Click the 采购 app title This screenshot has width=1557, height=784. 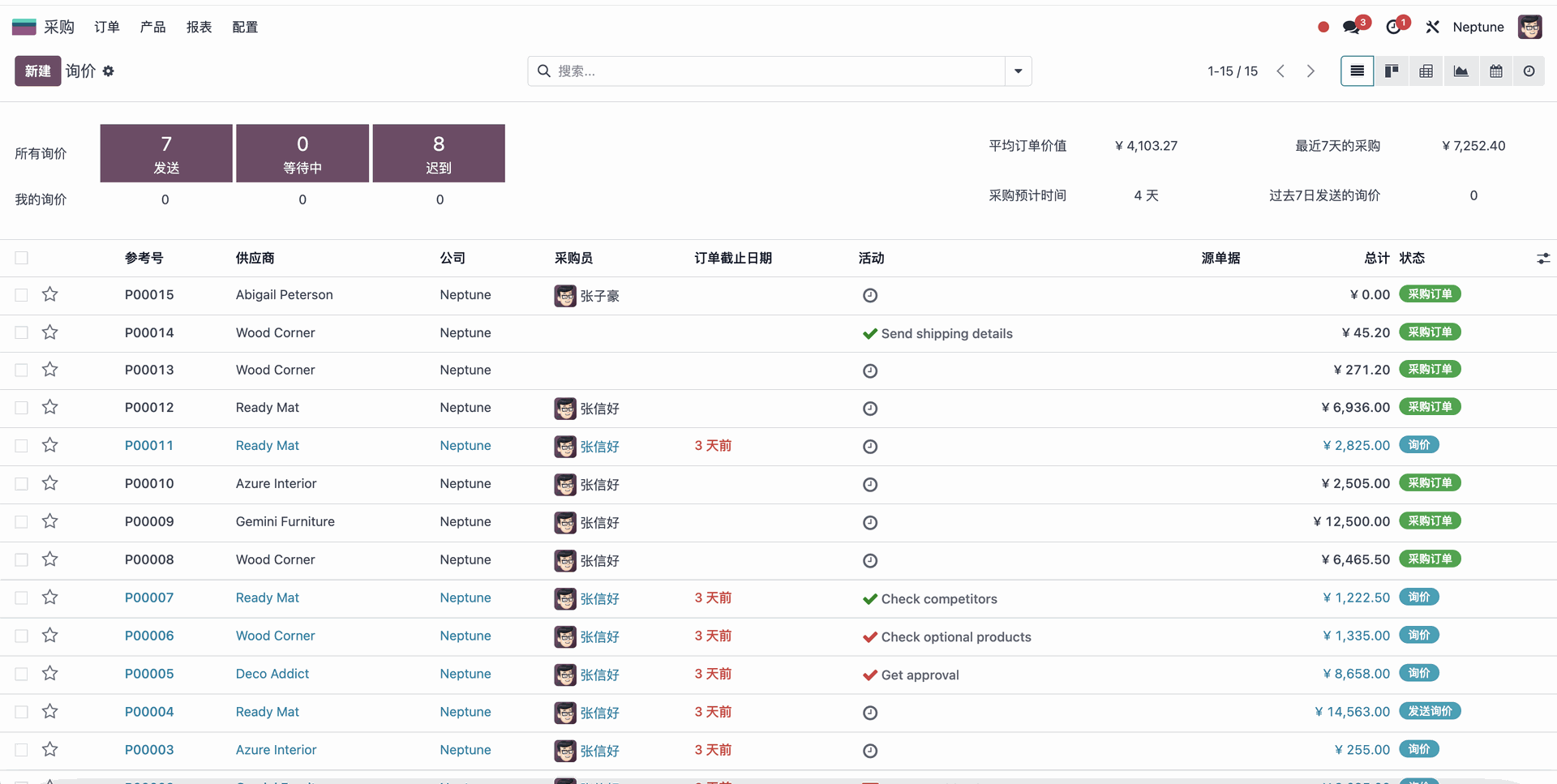click(x=59, y=27)
